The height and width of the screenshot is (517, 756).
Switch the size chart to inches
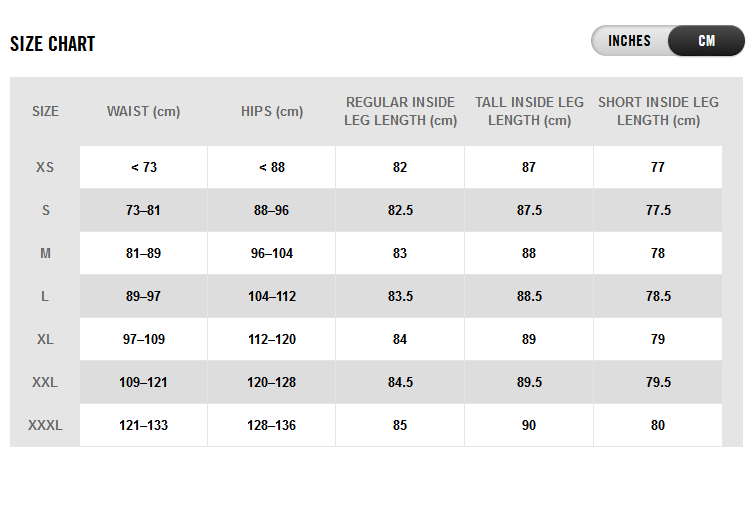[630, 41]
